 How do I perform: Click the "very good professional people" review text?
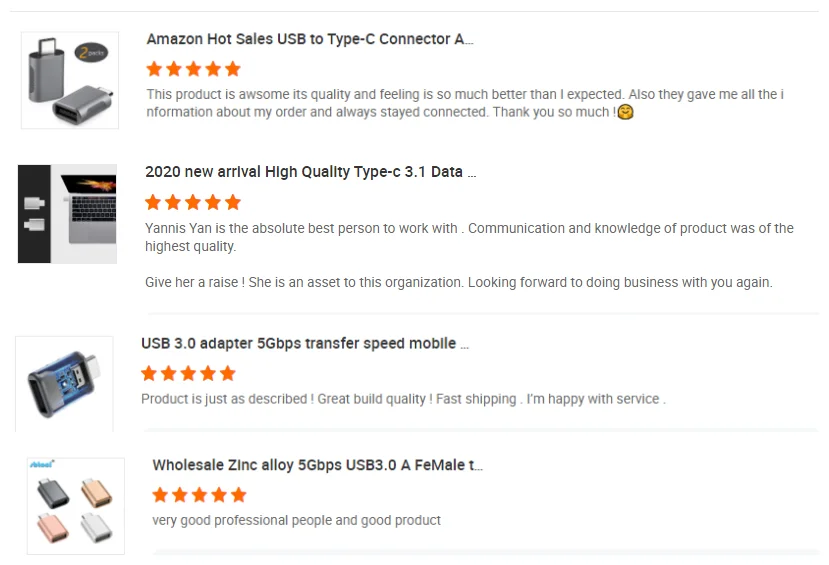(x=296, y=520)
